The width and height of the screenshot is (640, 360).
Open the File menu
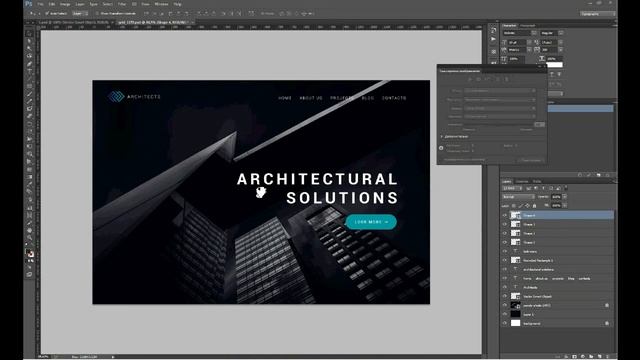point(40,4)
